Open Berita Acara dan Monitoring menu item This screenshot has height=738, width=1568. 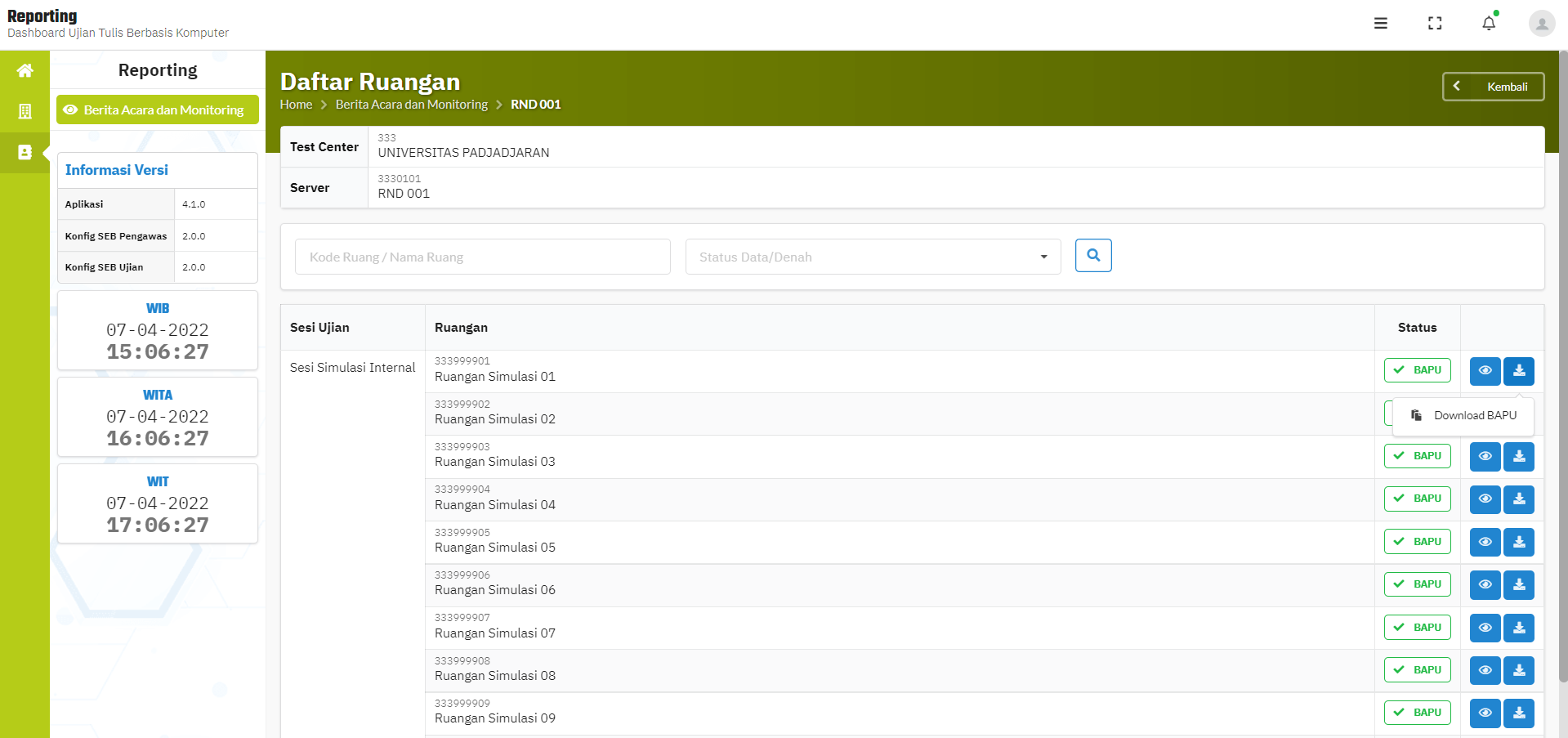(x=158, y=110)
